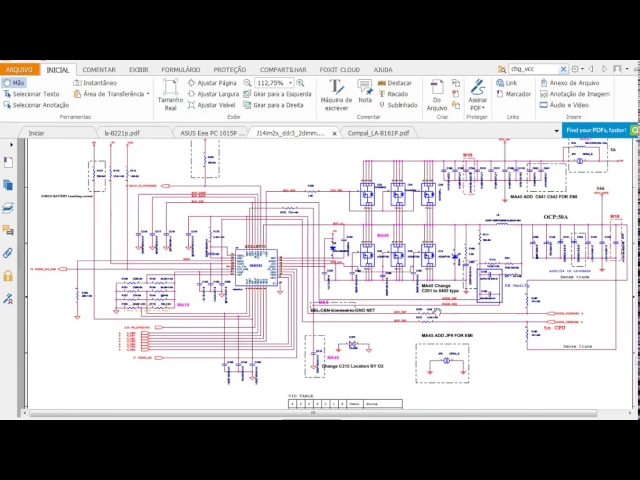Select the Mão hand tool
The image size is (640, 480).
point(13,83)
